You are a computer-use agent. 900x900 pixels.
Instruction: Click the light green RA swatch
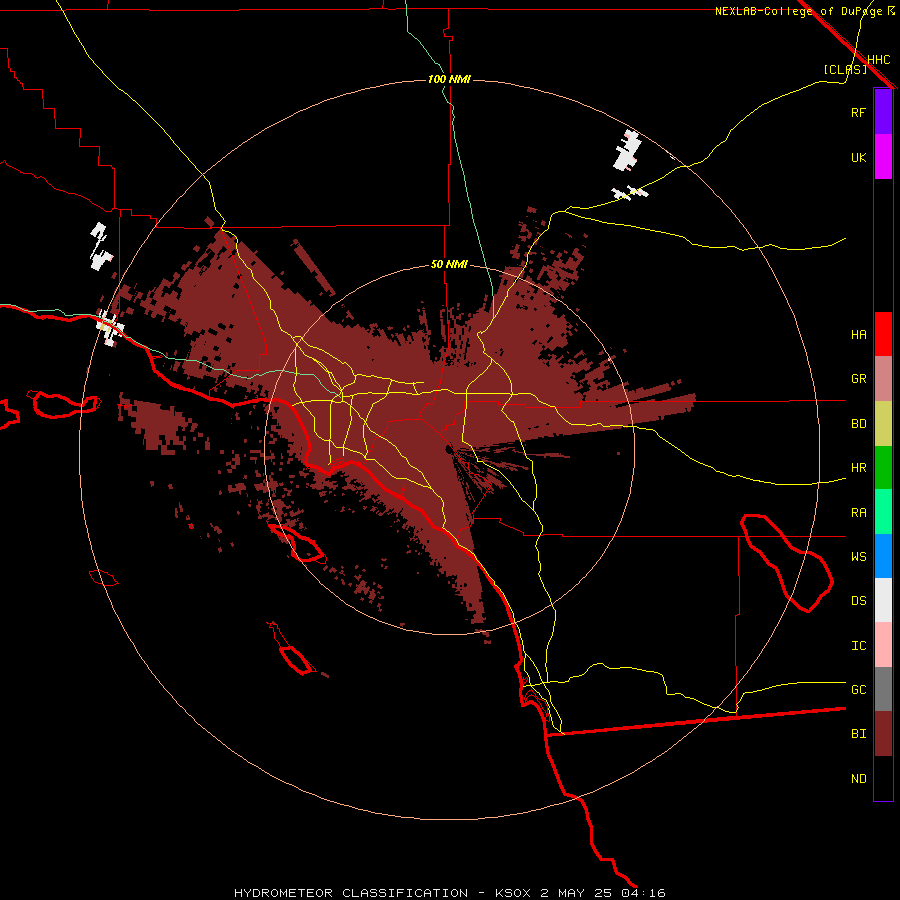click(883, 512)
